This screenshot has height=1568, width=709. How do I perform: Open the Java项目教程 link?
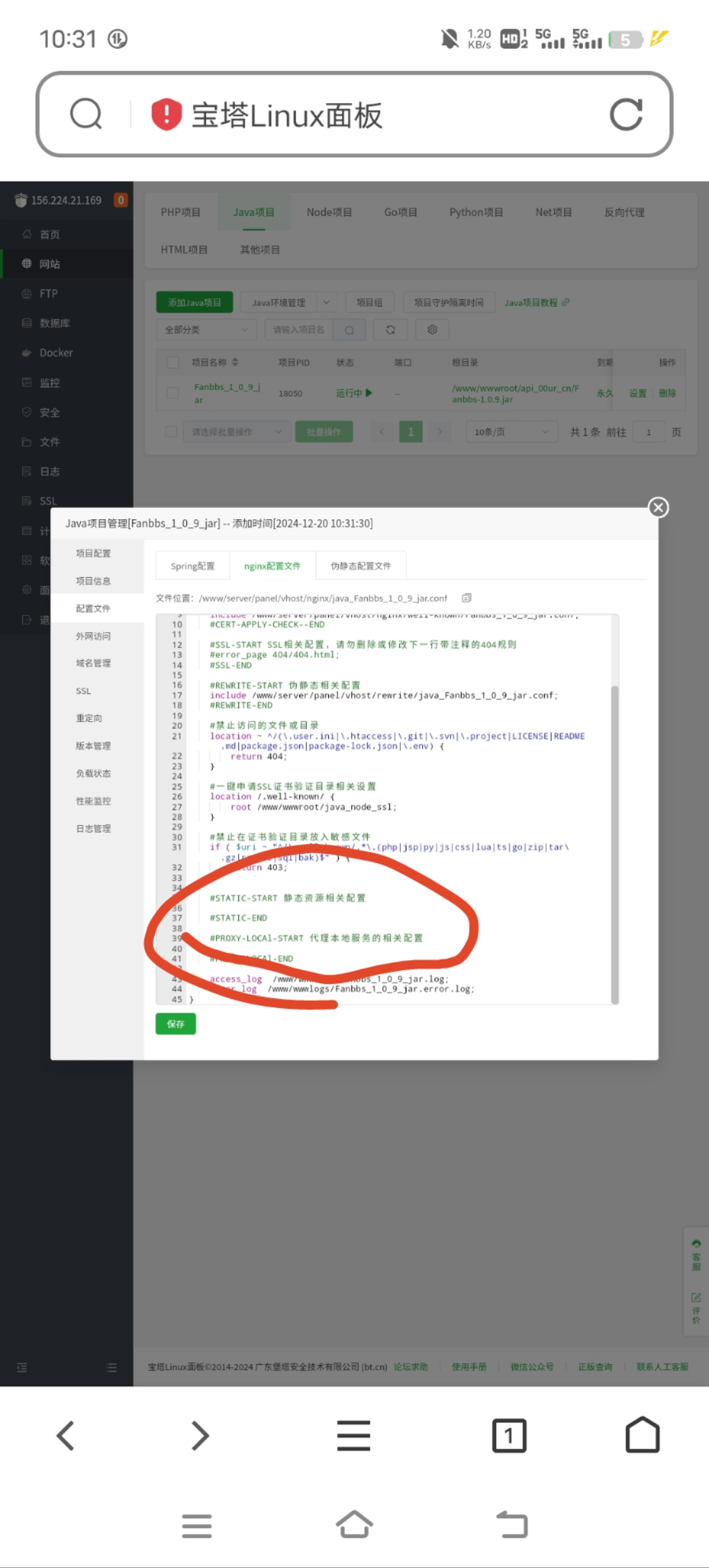[536, 303]
